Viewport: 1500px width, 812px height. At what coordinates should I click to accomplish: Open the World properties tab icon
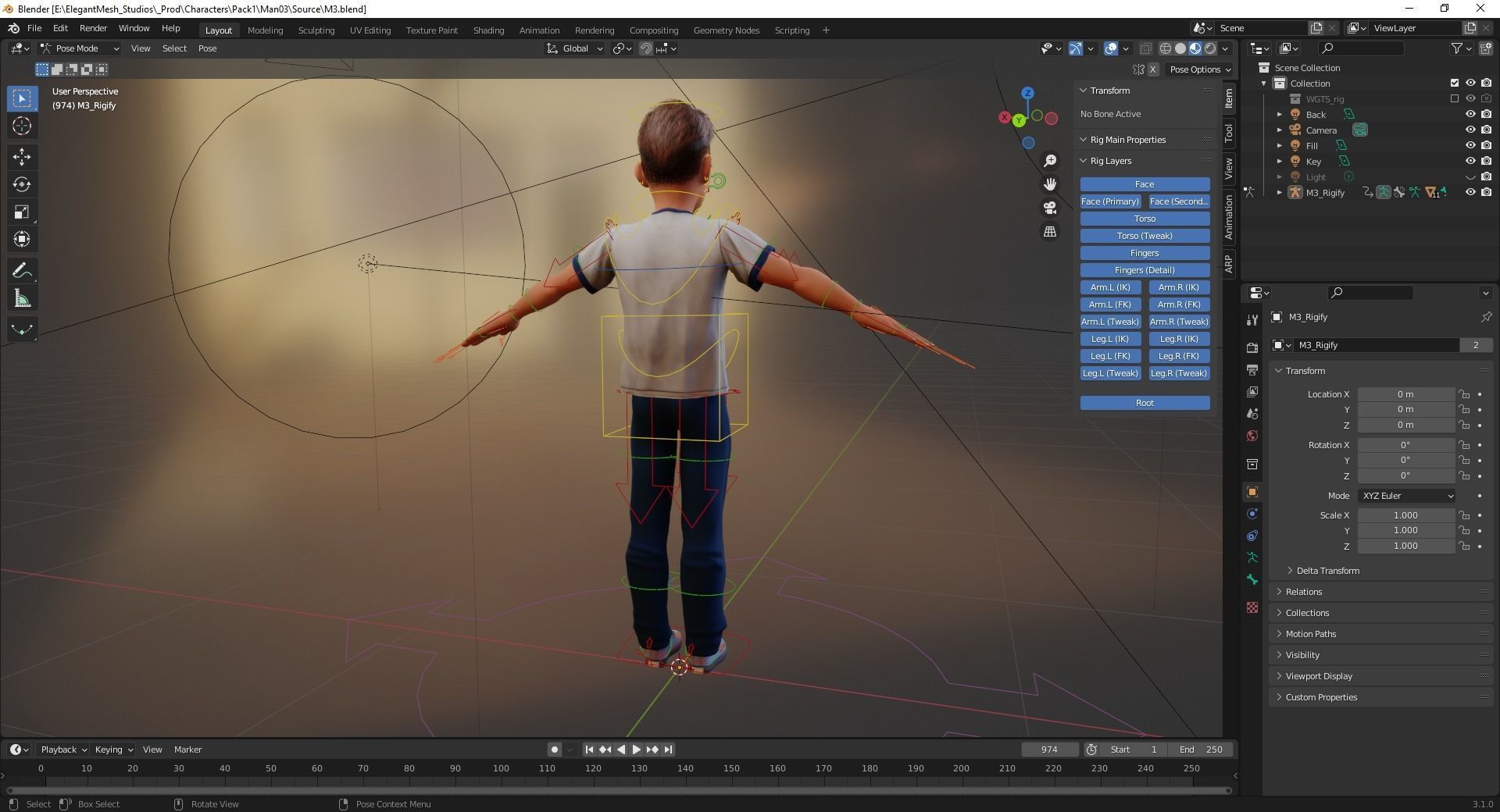click(1252, 436)
